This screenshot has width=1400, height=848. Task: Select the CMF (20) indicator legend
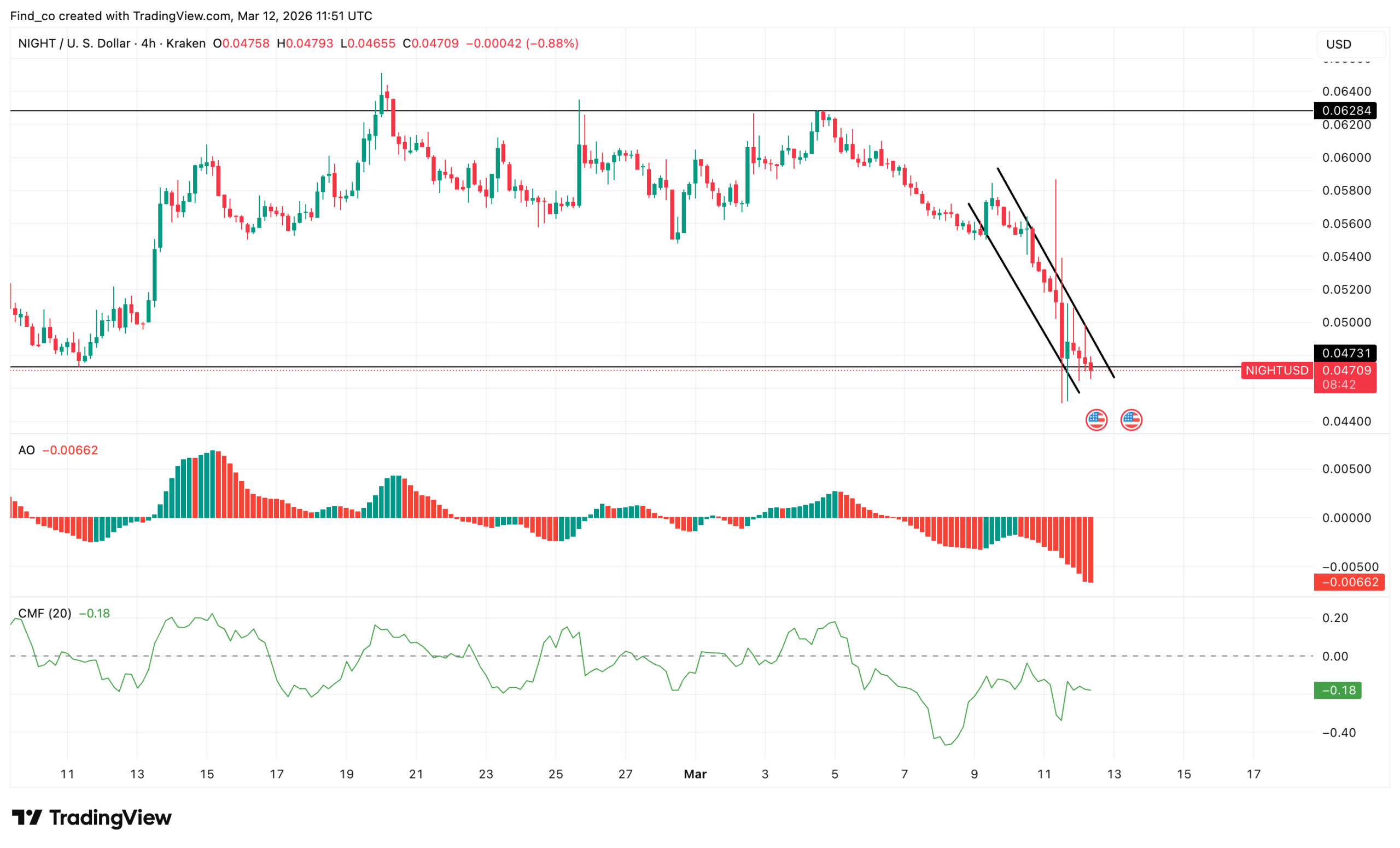tap(45, 613)
